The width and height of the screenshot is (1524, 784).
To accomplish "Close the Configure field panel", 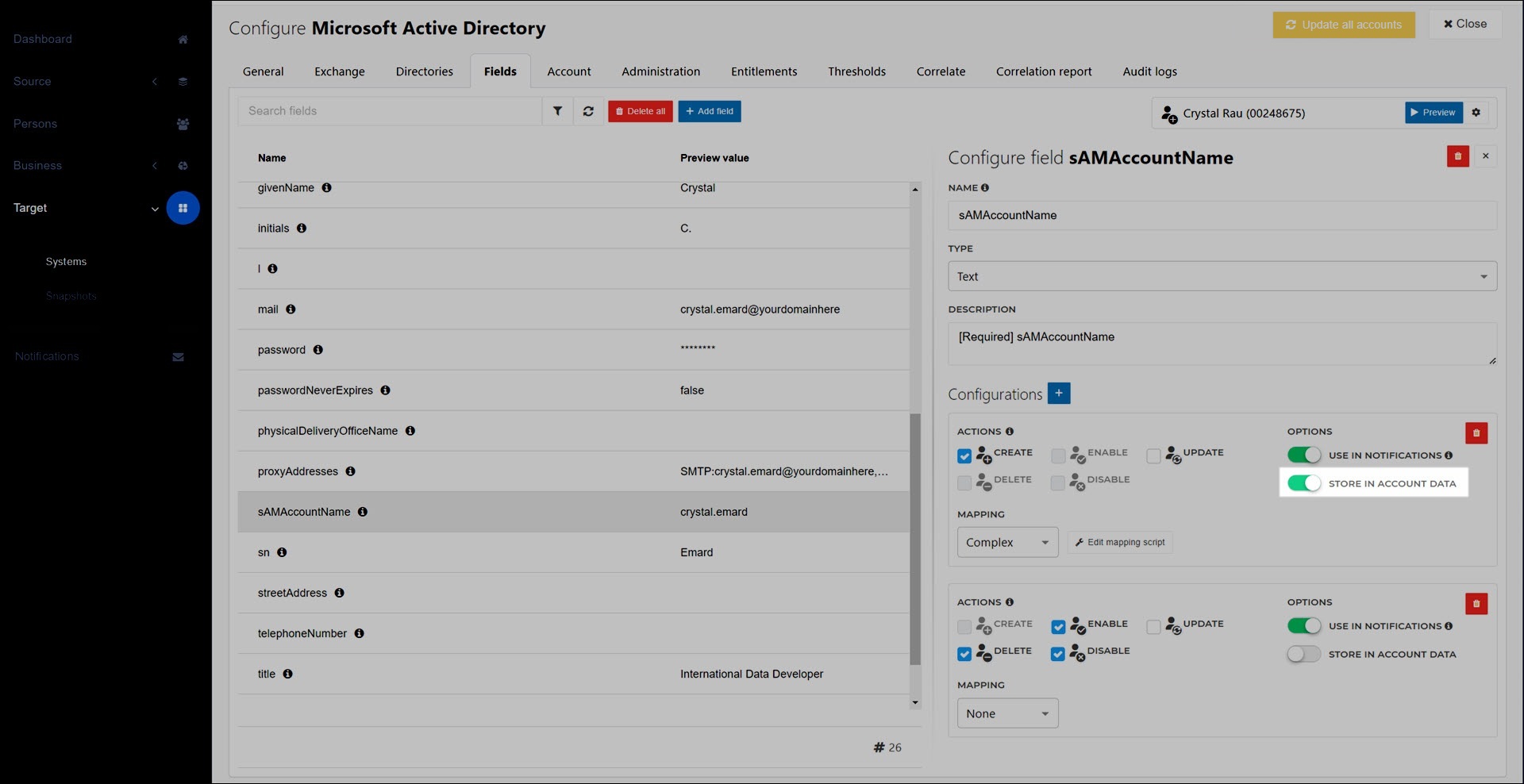I will (1485, 156).
